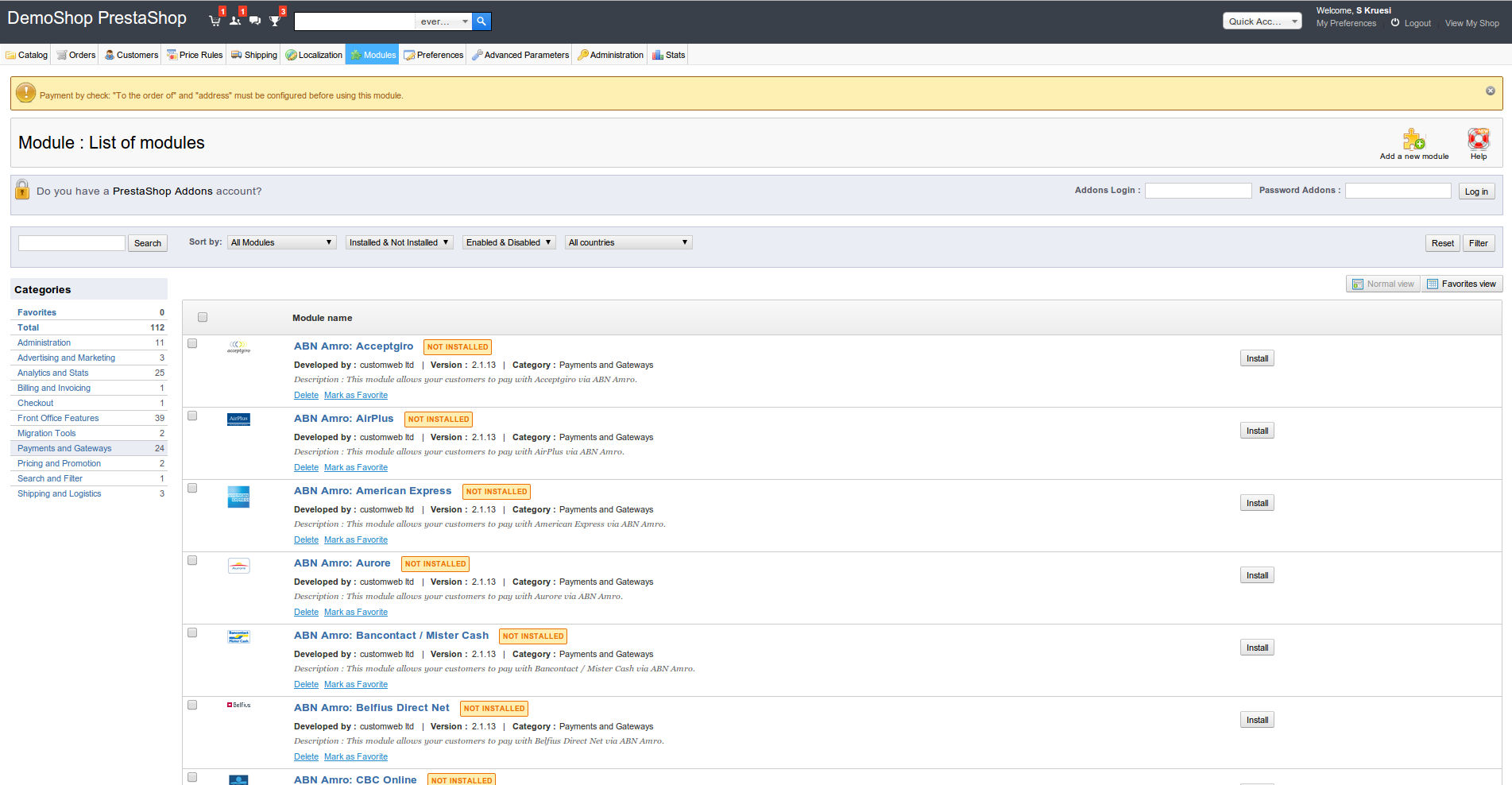Screen dimensions: 1512x785
Task: Open the Stats menu
Action: pos(669,55)
